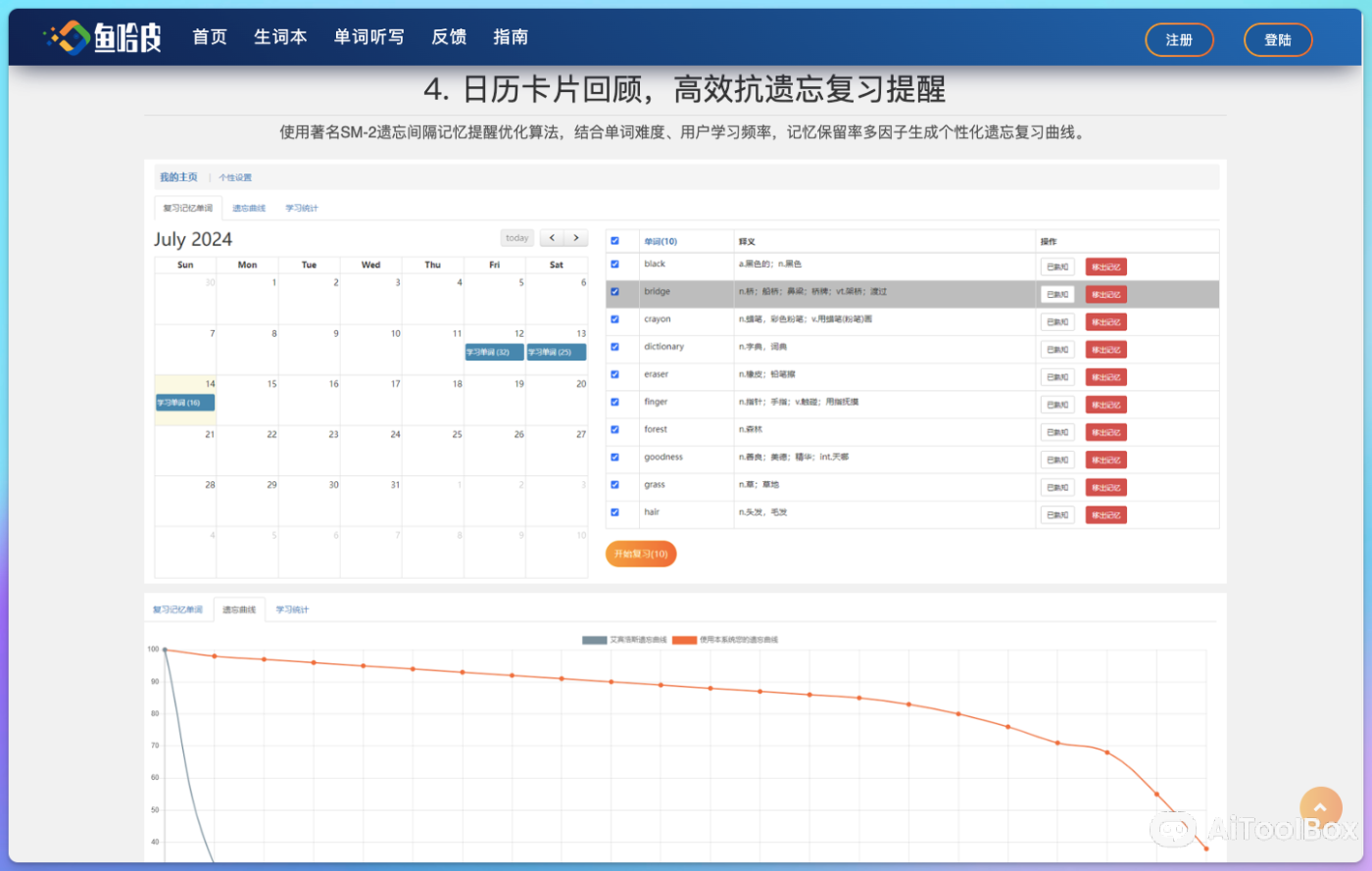Switch to the 学习统计 tab above the calendar
This screenshot has height=871, width=1372.
click(x=301, y=209)
